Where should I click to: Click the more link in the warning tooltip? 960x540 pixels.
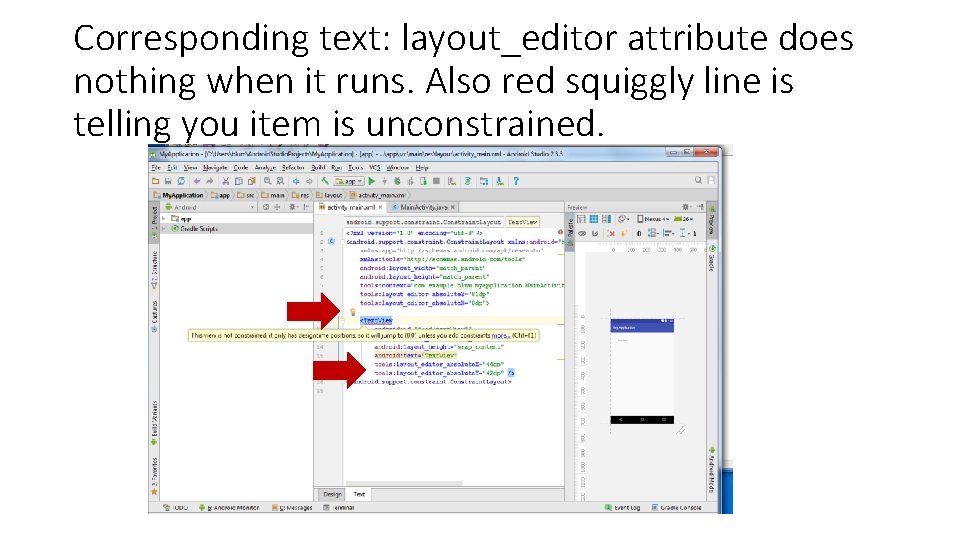click(x=500, y=336)
